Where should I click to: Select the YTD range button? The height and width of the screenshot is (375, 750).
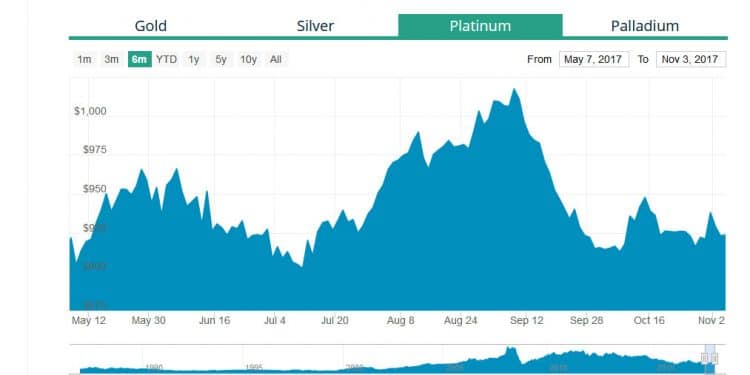[x=166, y=59]
